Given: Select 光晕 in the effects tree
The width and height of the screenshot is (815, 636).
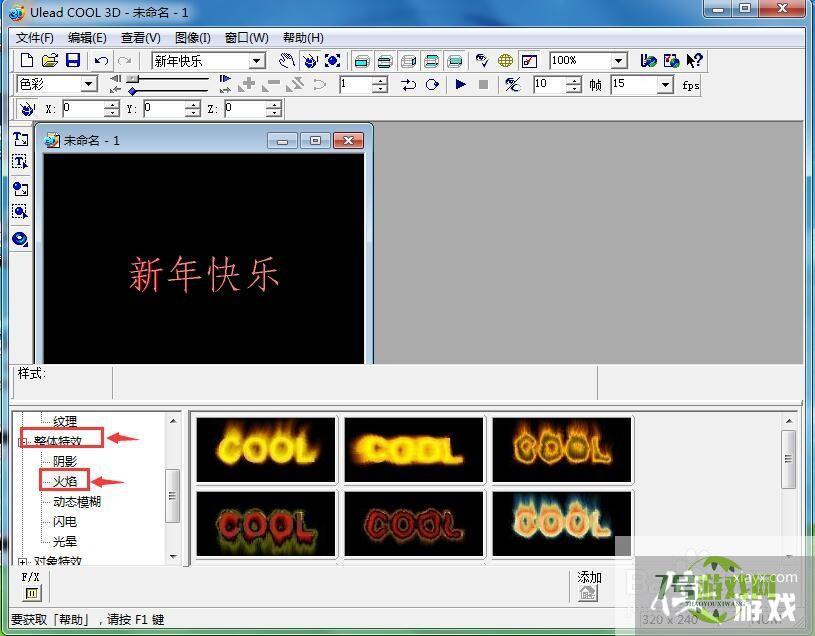Looking at the screenshot, I should click(x=65, y=541).
